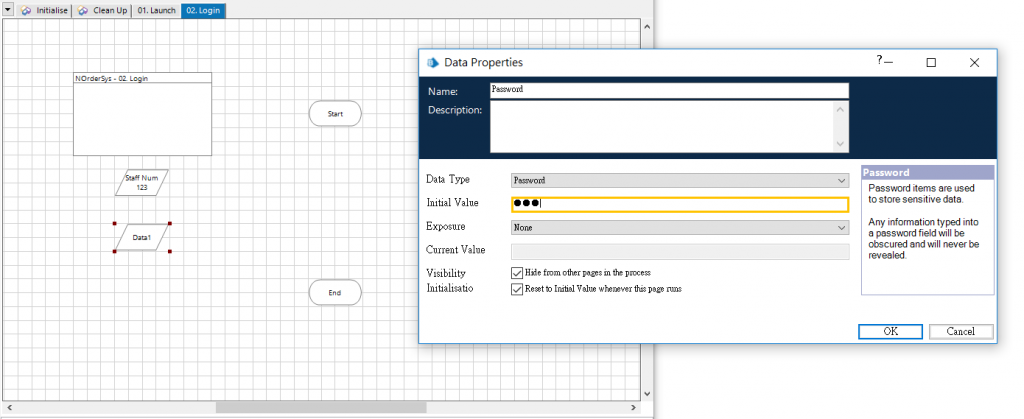Maximize the Data Properties dialog
The image size is (1024, 419).
[x=931, y=63]
